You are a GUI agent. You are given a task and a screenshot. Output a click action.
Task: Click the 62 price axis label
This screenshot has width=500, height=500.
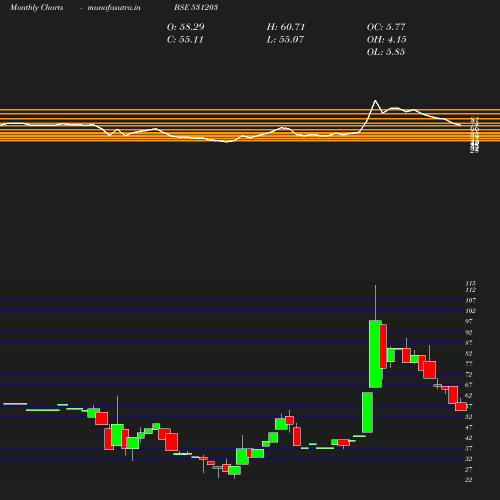point(469,395)
